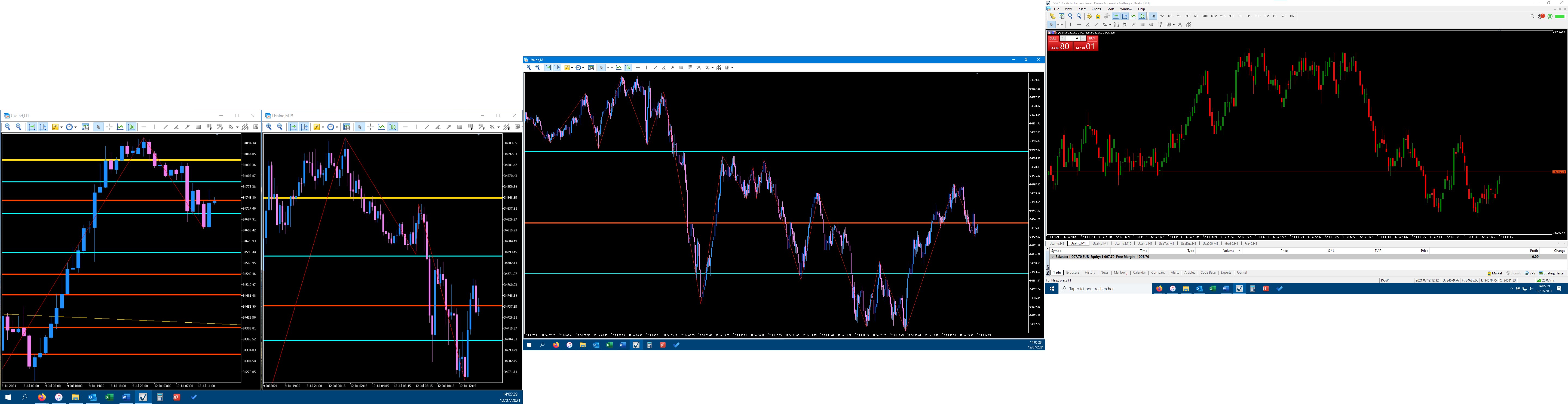Open indicators dropdown arrow in UsaInd,H1 window
The height and width of the screenshot is (404, 1568).
click(62, 127)
